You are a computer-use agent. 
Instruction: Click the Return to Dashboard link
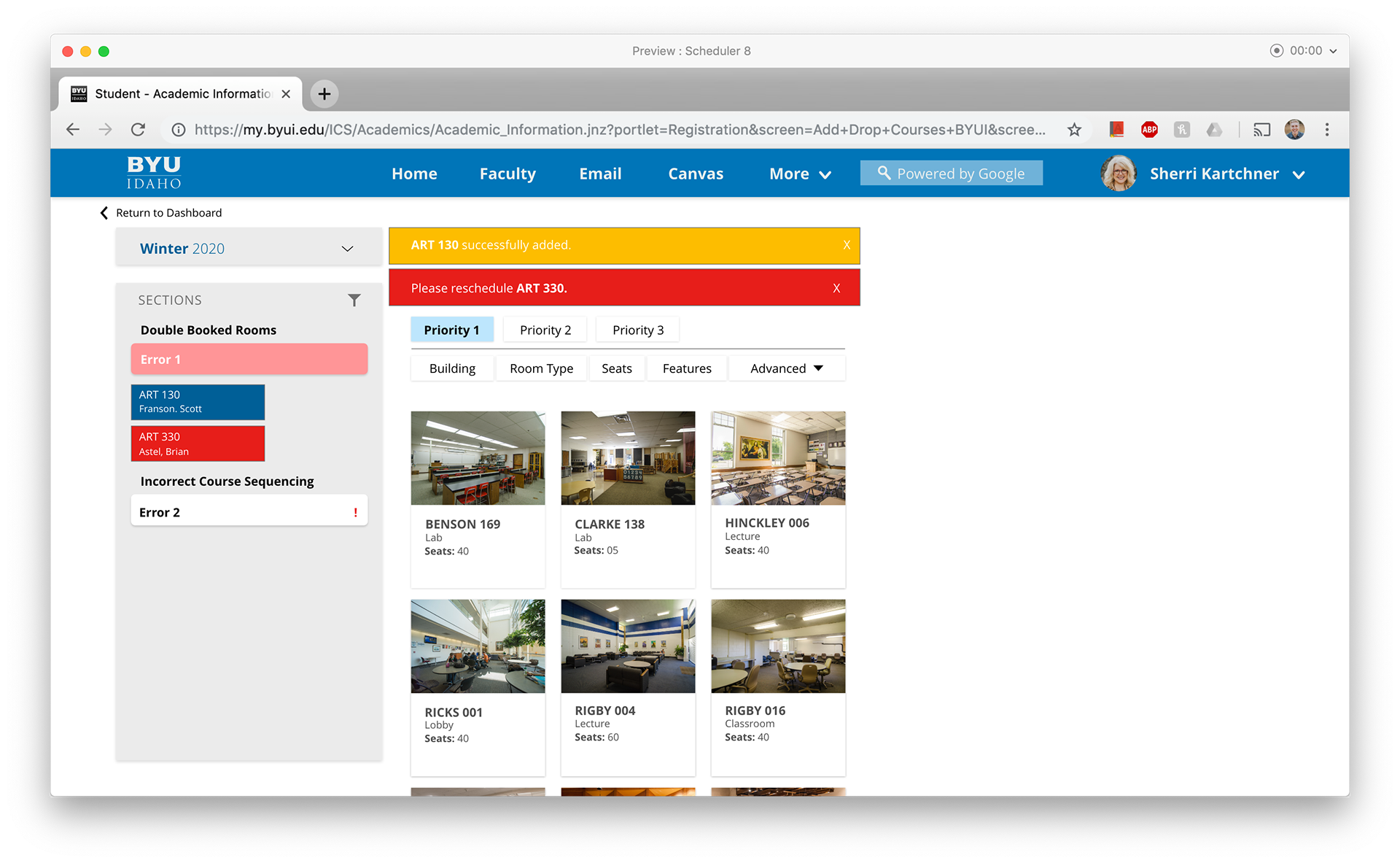click(x=168, y=213)
